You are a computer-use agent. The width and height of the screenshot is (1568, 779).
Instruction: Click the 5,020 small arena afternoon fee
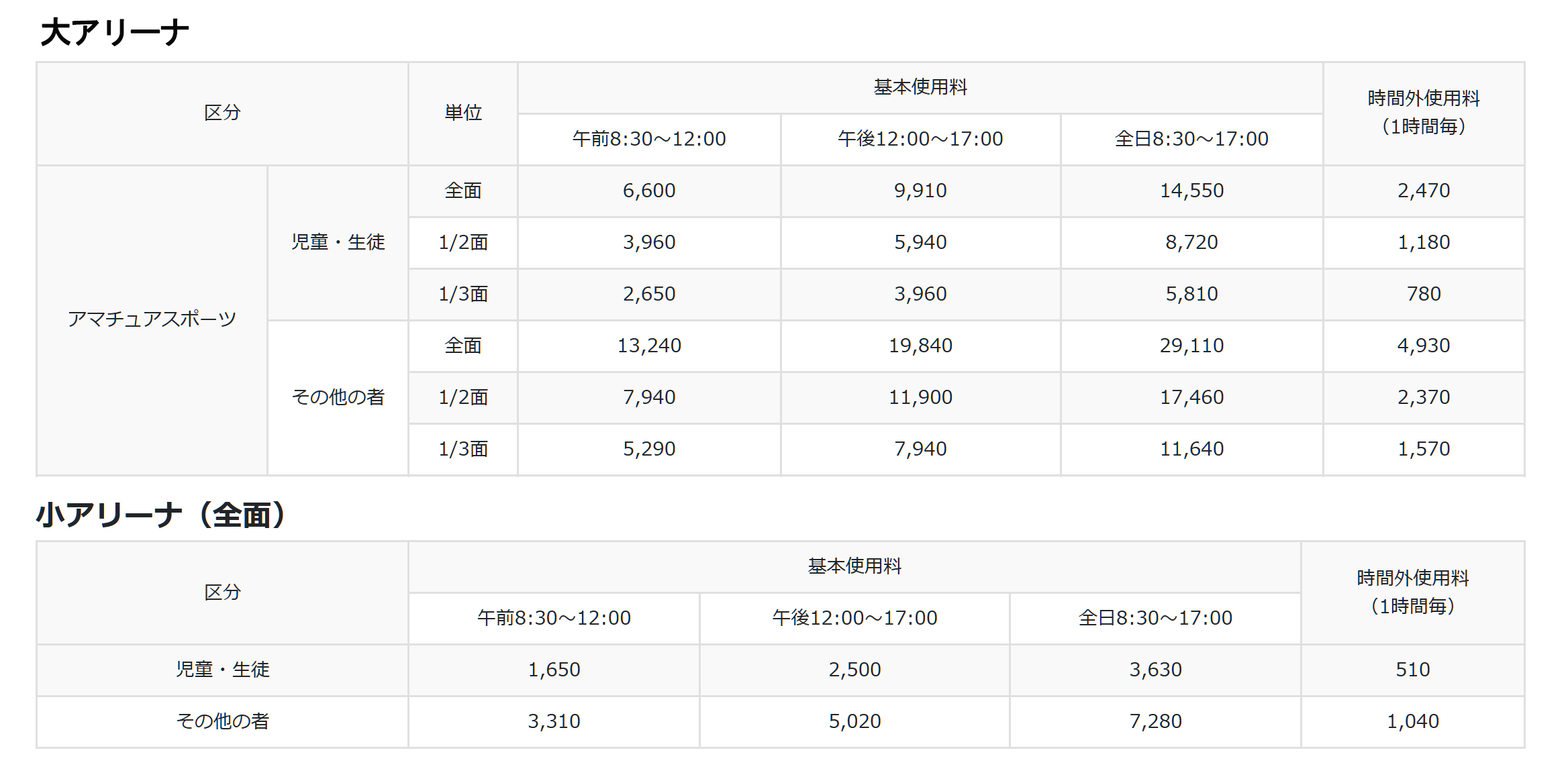(x=854, y=721)
